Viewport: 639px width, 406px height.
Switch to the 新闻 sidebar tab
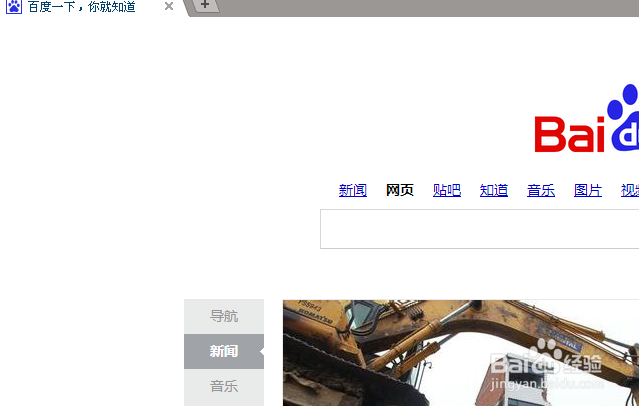click(x=224, y=351)
